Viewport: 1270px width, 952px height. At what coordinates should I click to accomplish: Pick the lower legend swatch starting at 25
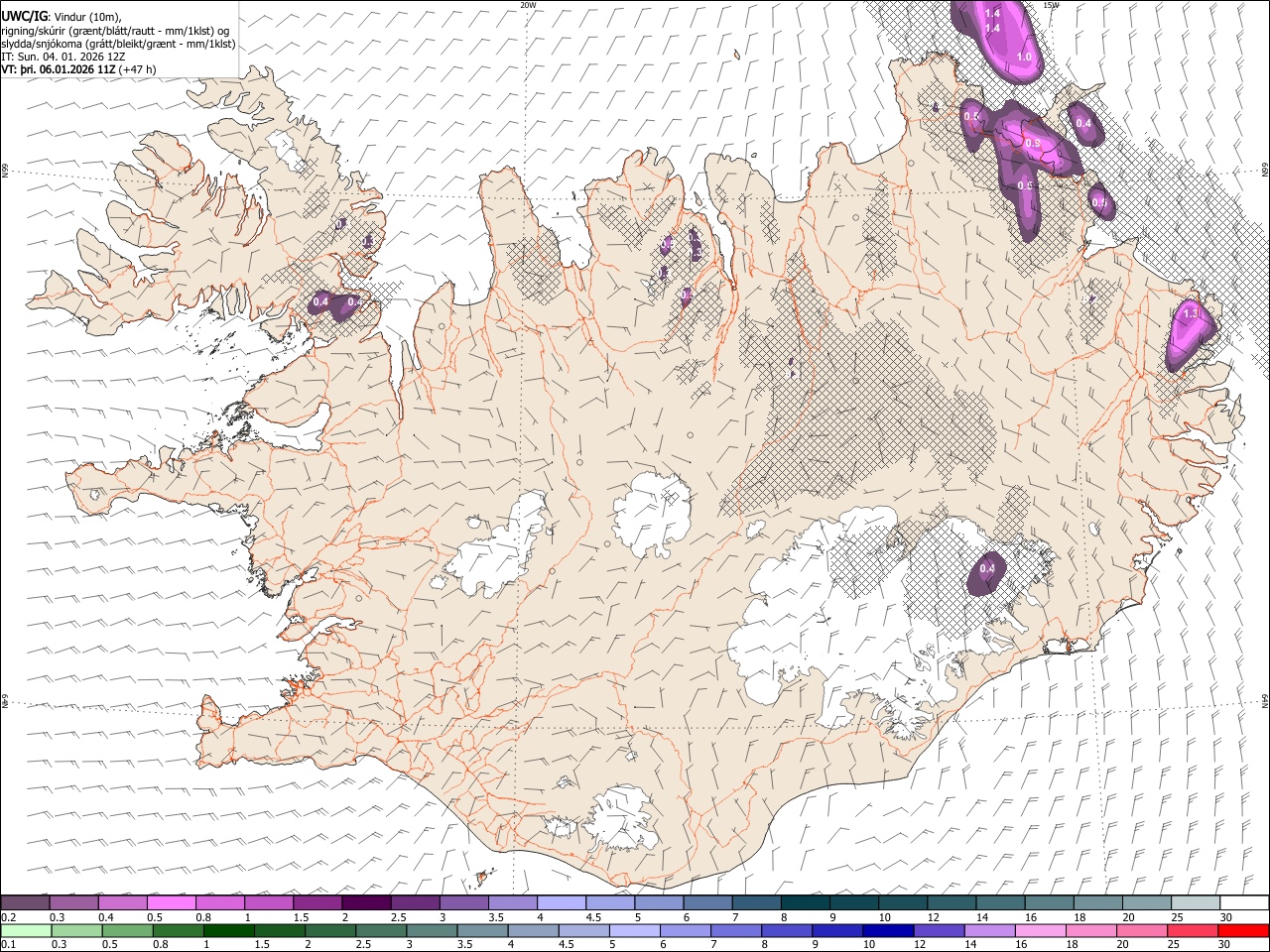pos(1192,930)
